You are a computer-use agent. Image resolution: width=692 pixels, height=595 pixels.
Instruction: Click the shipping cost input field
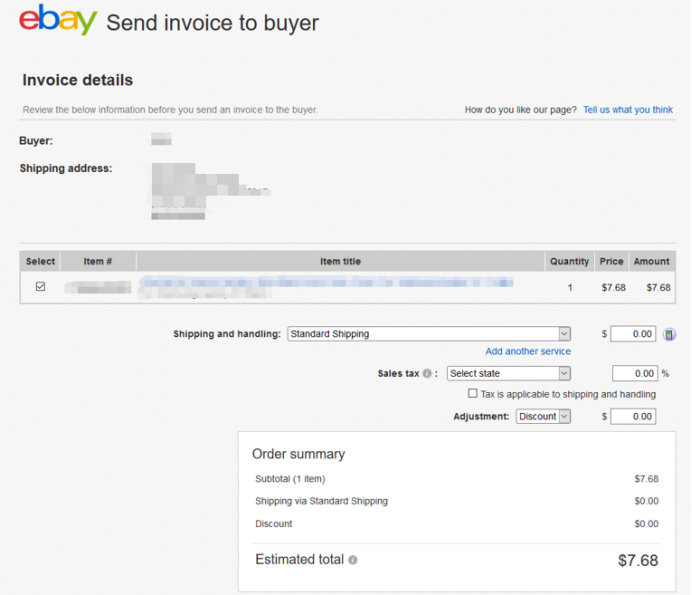point(633,334)
